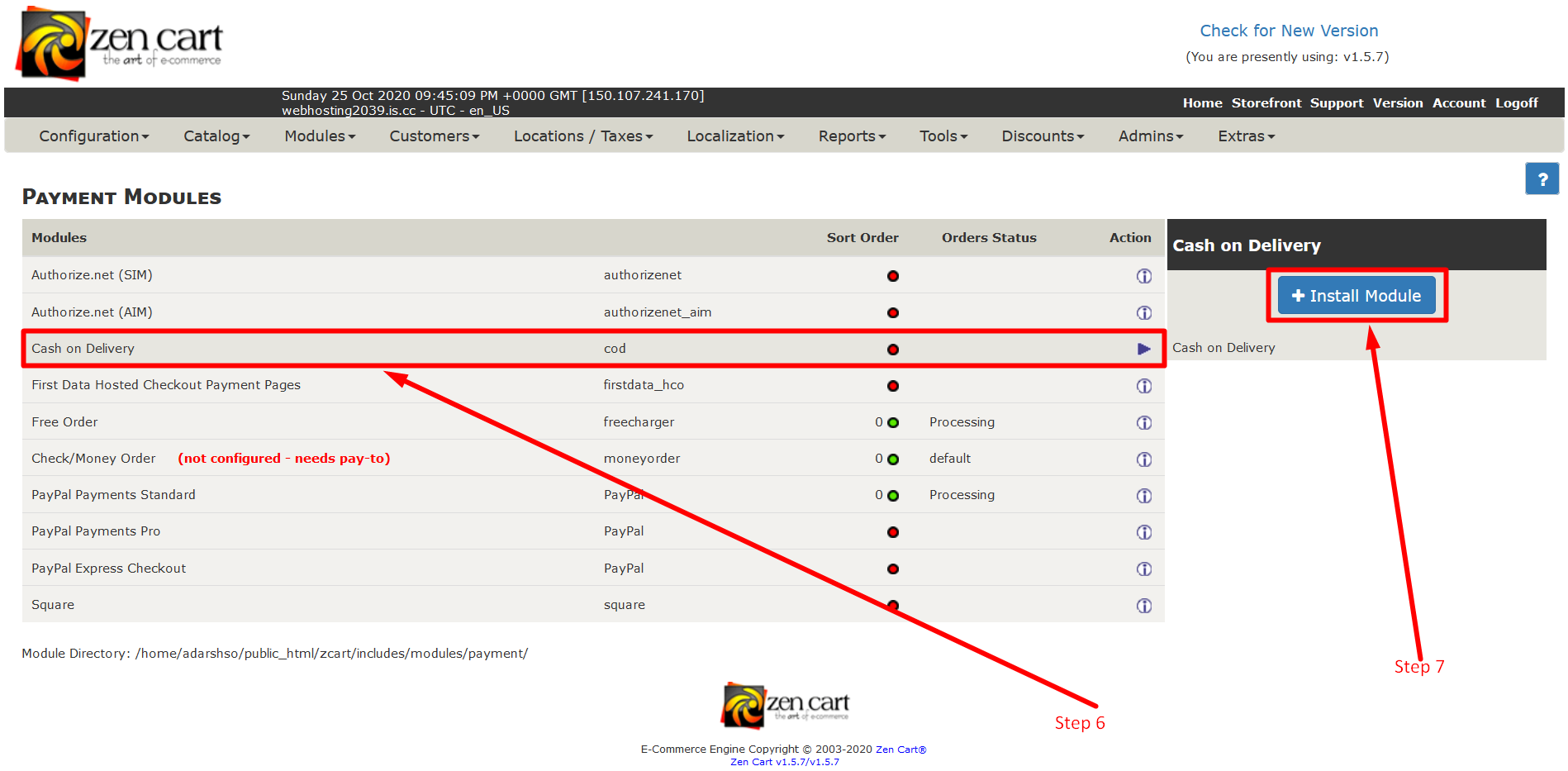Click the Zen Cart v1.5.7/v1.5.7 footer link
This screenshot has width=1568, height=771.
[x=784, y=762]
